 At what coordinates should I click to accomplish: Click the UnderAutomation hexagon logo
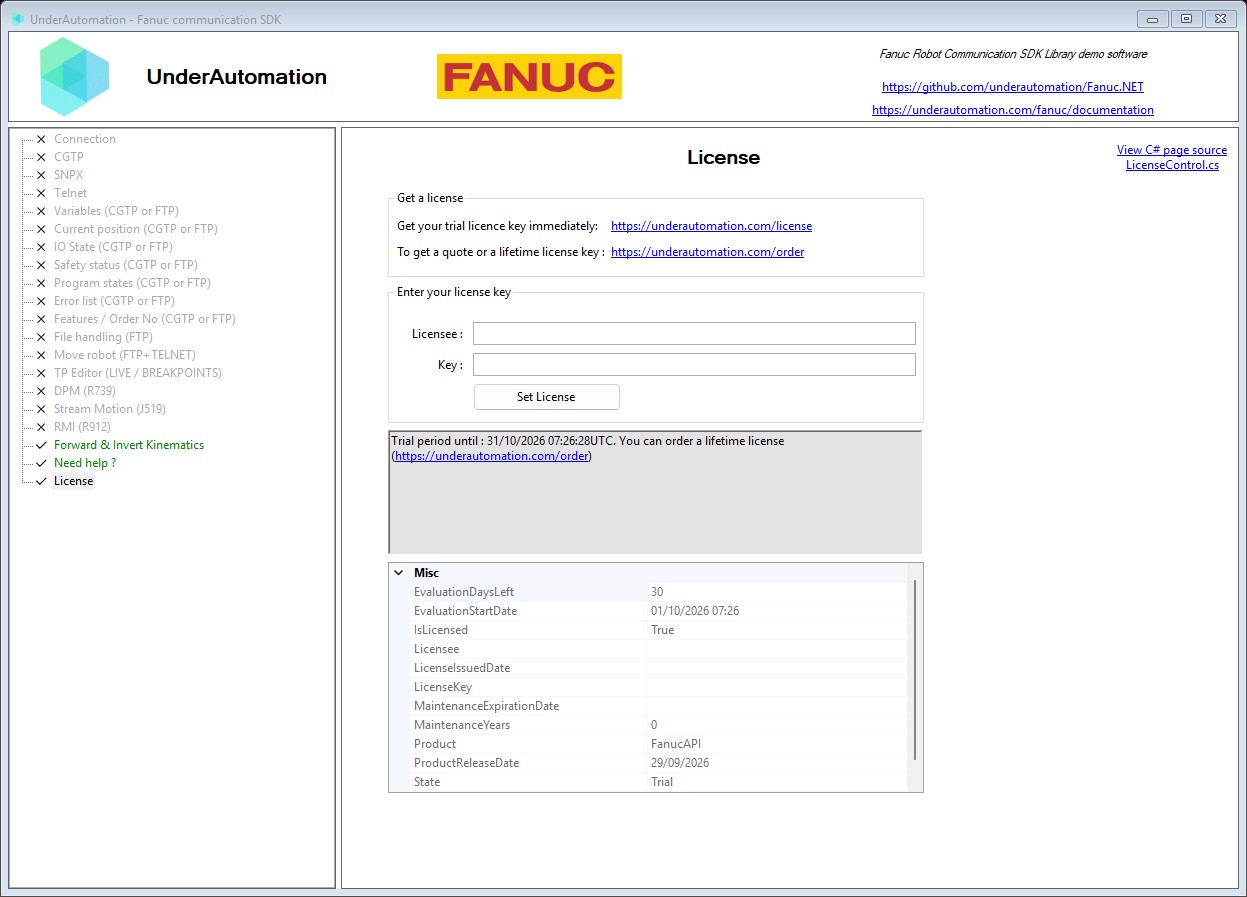pyautogui.click(x=75, y=77)
